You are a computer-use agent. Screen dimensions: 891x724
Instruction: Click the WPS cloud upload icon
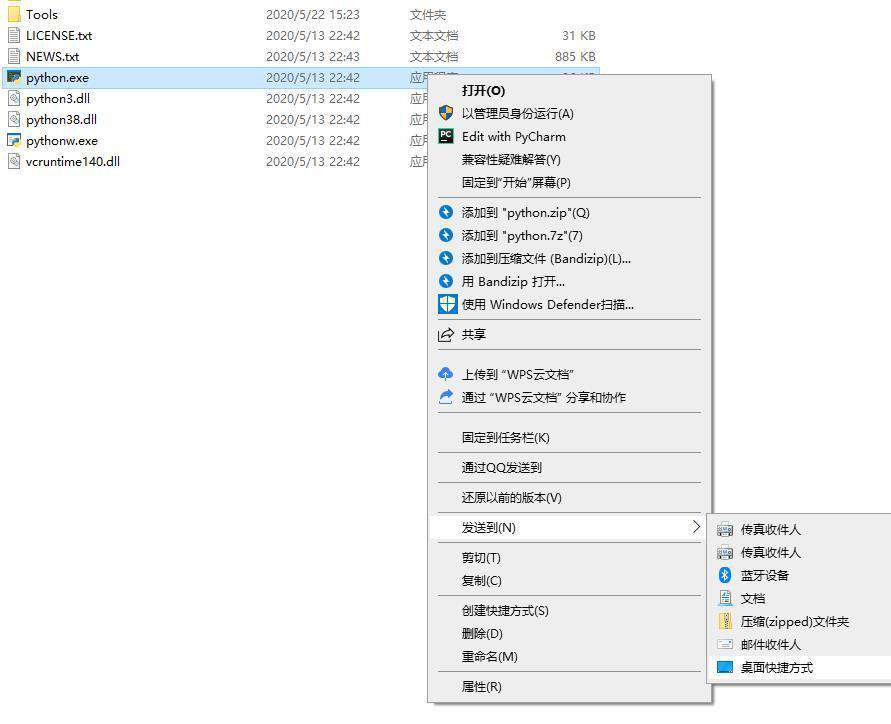[446, 374]
